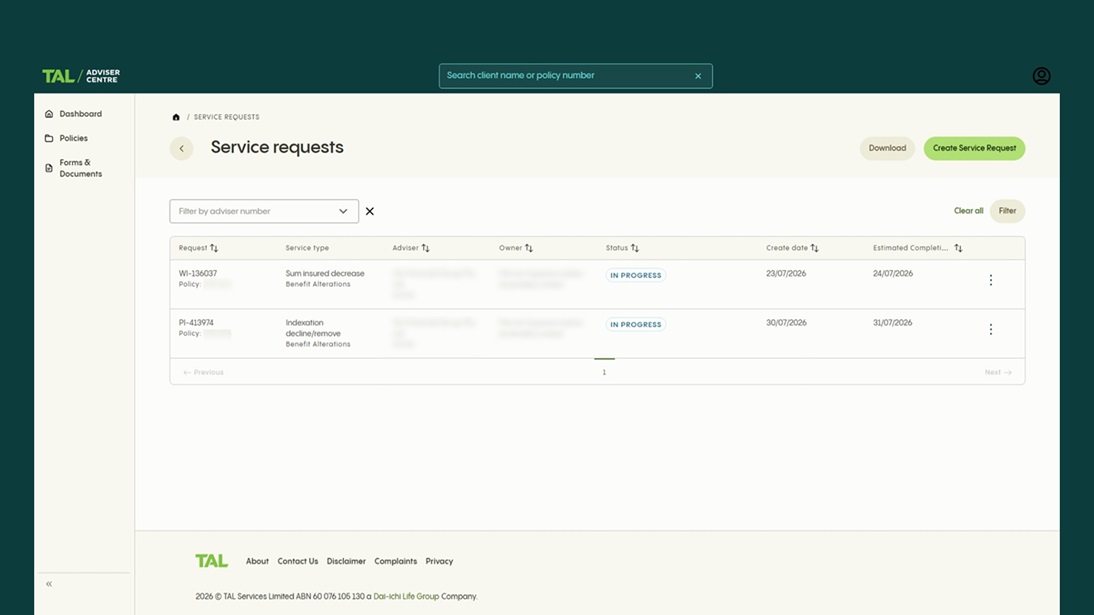Sort by the Request column
The width and height of the screenshot is (1094, 615).
tap(213, 248)
